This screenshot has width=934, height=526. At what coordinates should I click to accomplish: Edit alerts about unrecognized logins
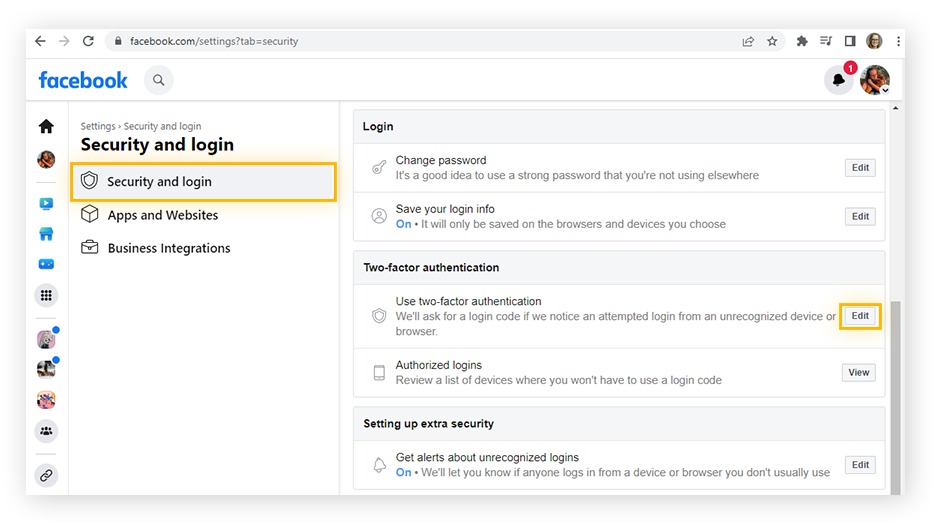(x=860, y=465)
